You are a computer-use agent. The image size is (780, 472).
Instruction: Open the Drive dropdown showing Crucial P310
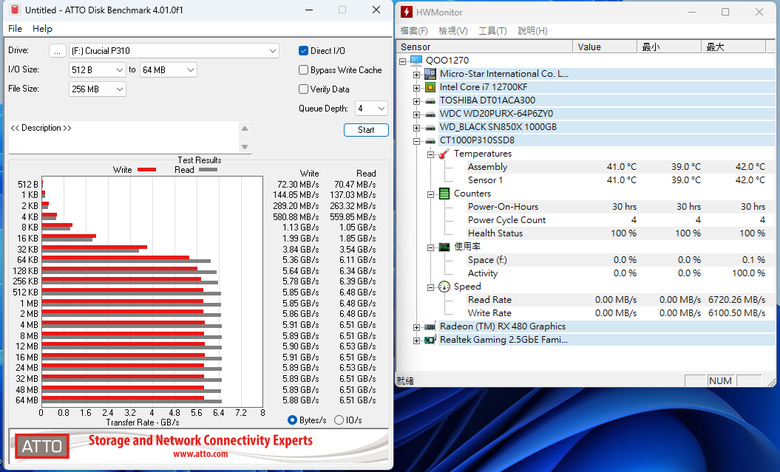(x=174, y=51)
